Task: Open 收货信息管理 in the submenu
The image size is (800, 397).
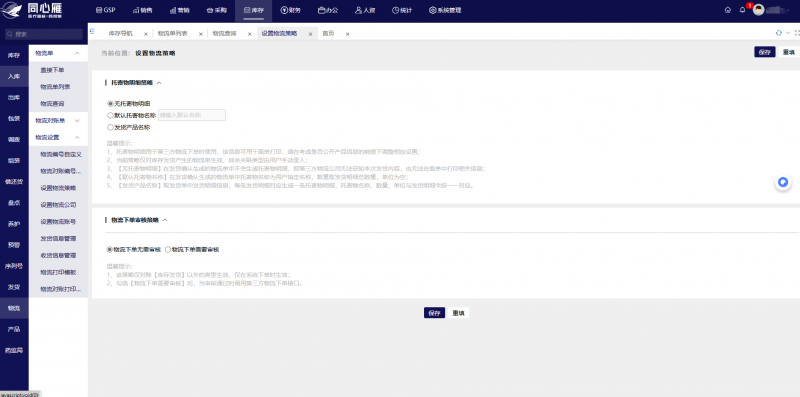Action: 59,255
